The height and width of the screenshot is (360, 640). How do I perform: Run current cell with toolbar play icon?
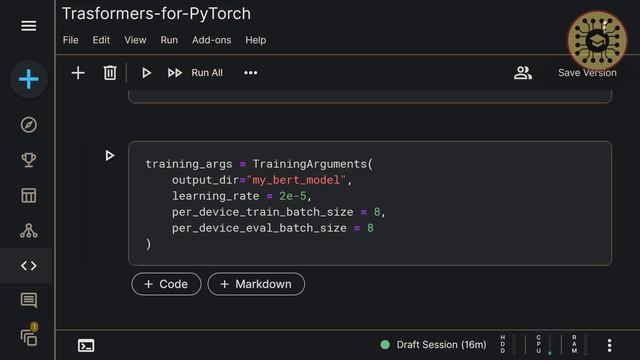(x=146, y=73)
